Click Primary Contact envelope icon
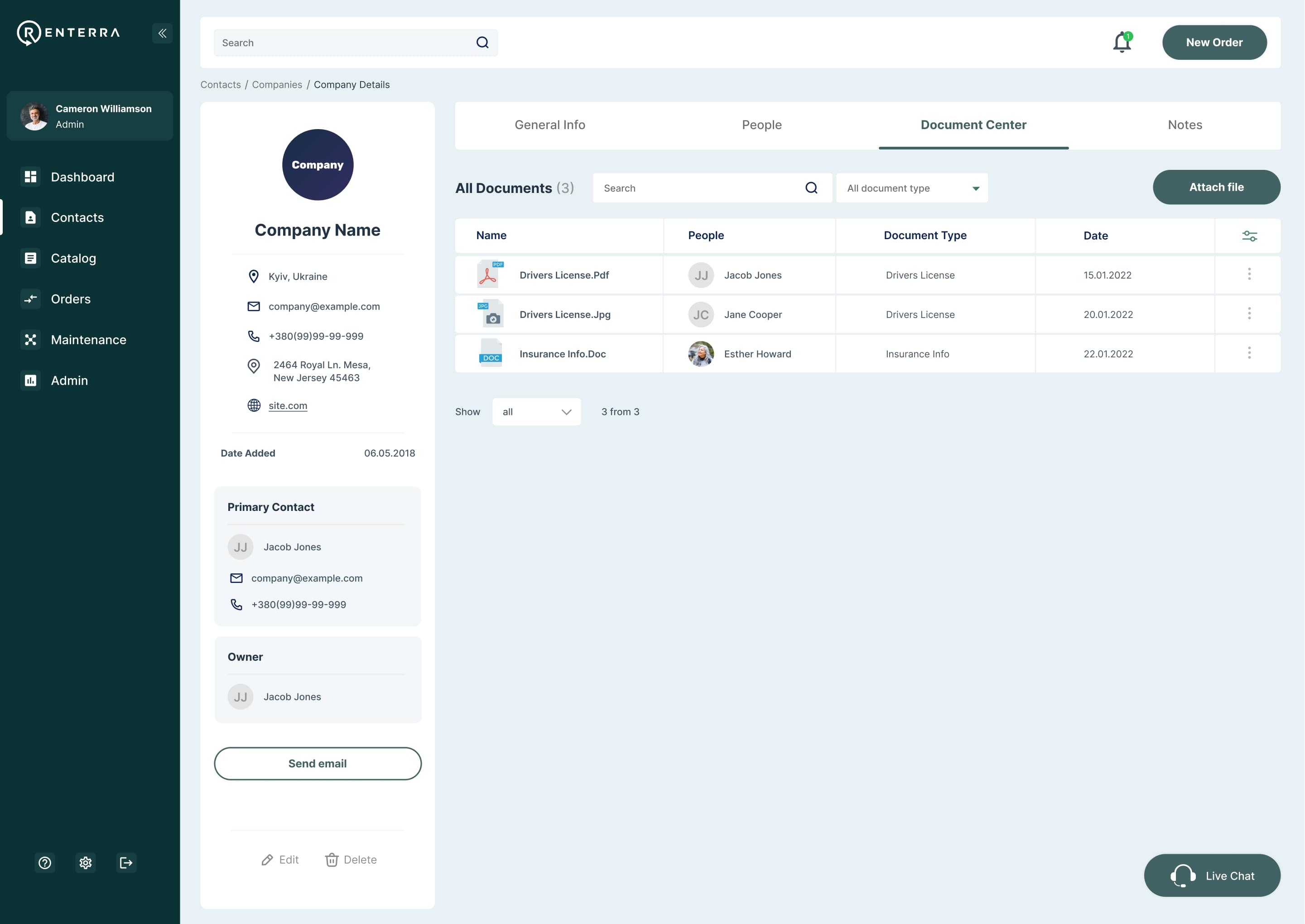The image size is (1305, 924). tap(236, 578)
